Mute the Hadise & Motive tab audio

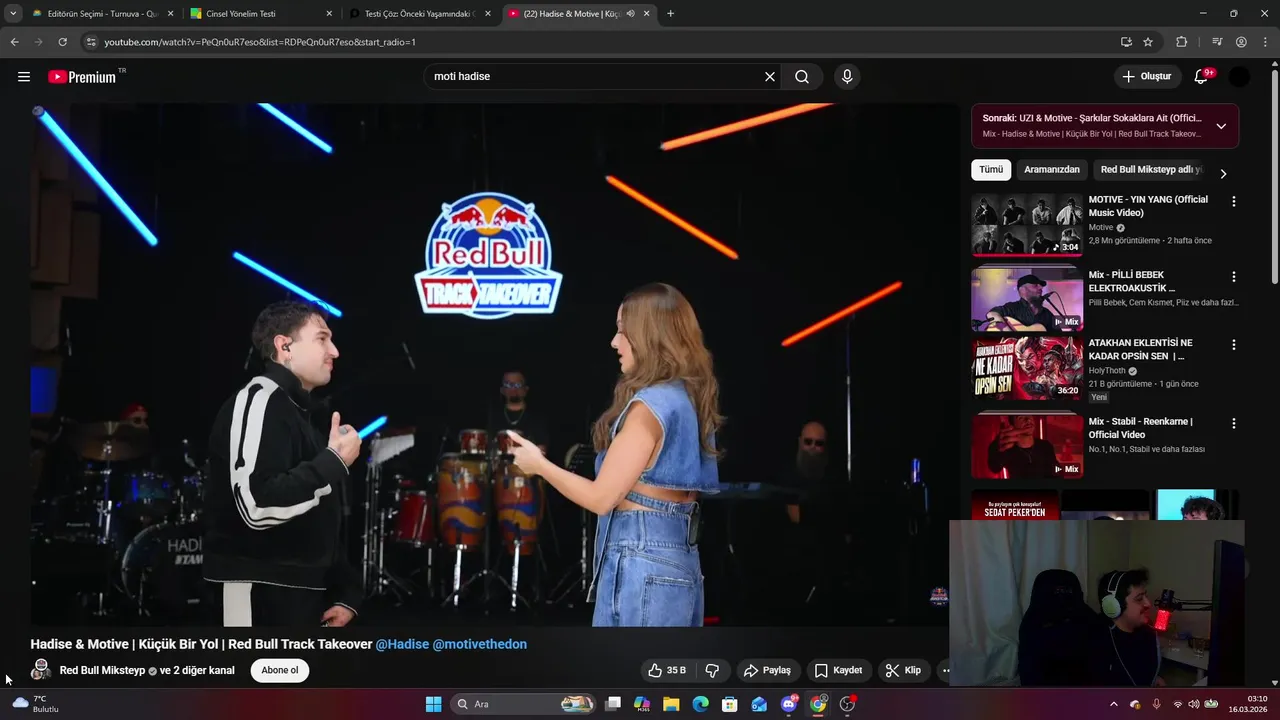point(631,14)
